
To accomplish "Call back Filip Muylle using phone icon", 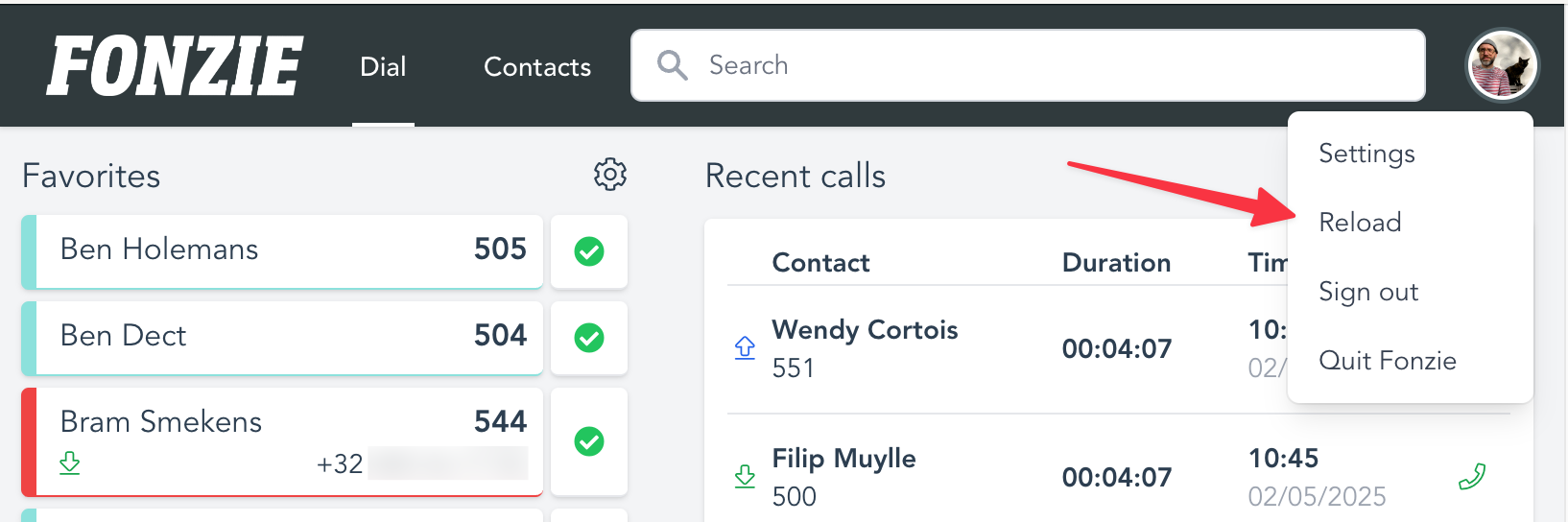I will [1472, 476].
